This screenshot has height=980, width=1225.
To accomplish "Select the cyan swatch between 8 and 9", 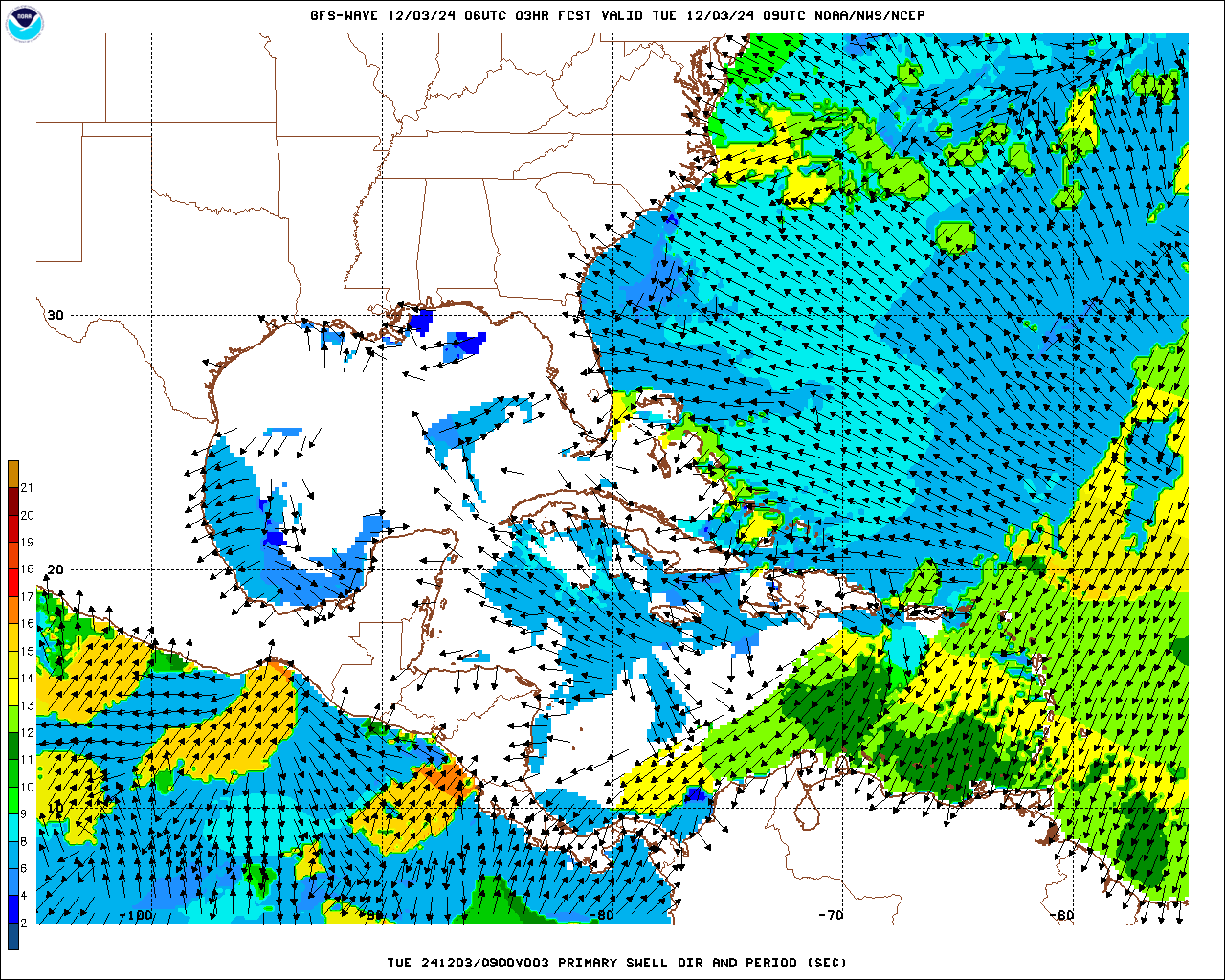I will [13, 829].
